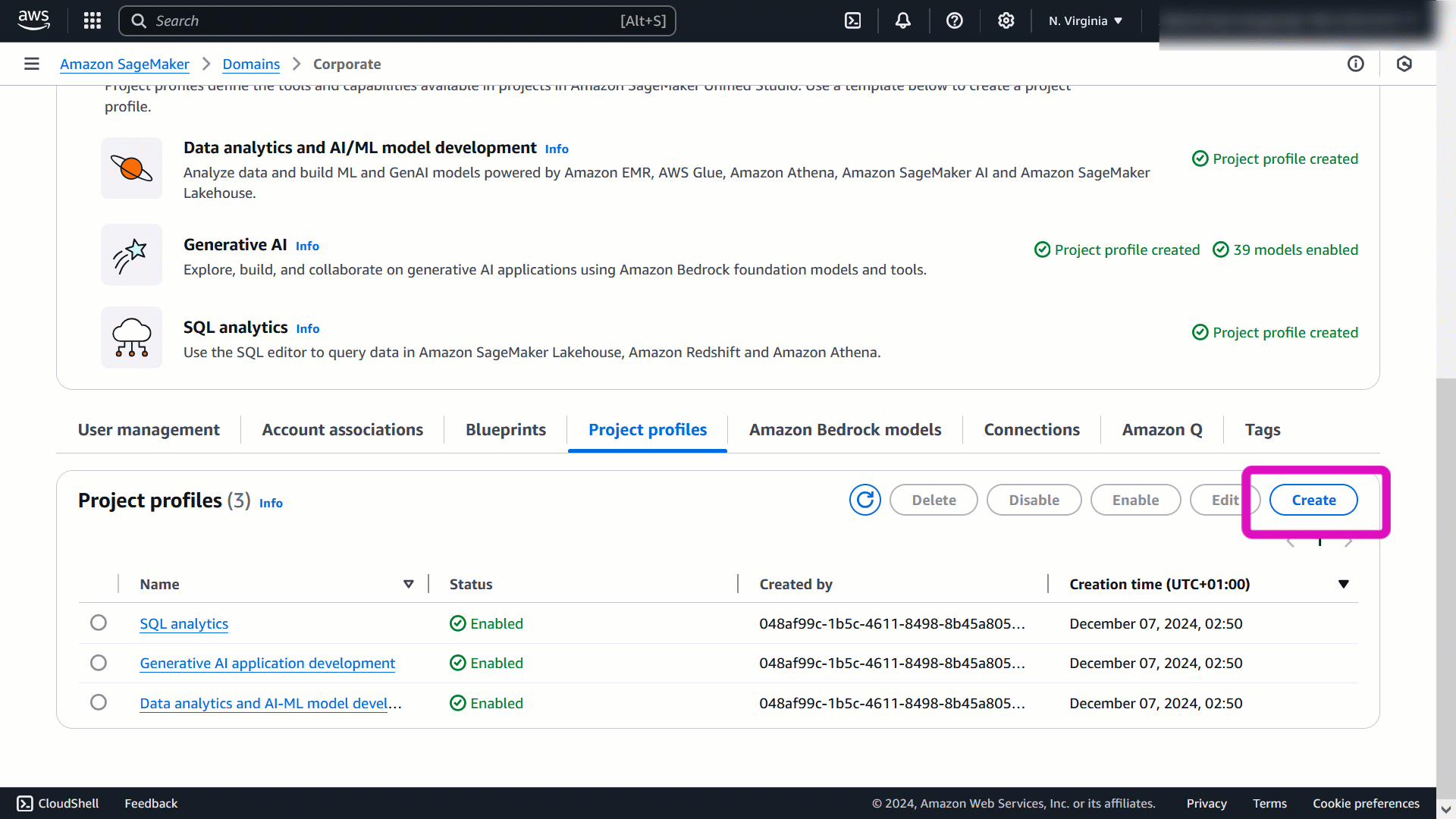Open the help question mark icon
The width and height of the screenshot is (1456, 819).
point(954,20)
